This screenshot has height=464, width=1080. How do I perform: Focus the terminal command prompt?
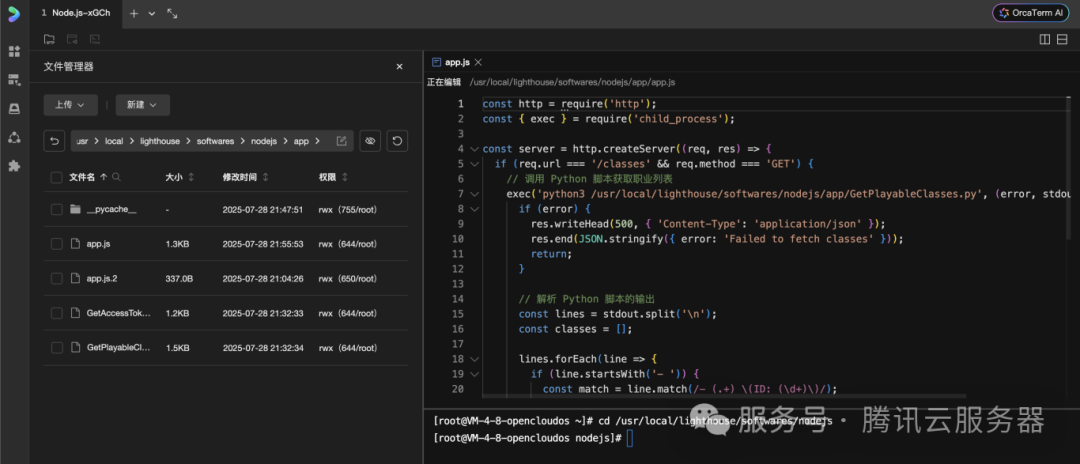[630, 439]
